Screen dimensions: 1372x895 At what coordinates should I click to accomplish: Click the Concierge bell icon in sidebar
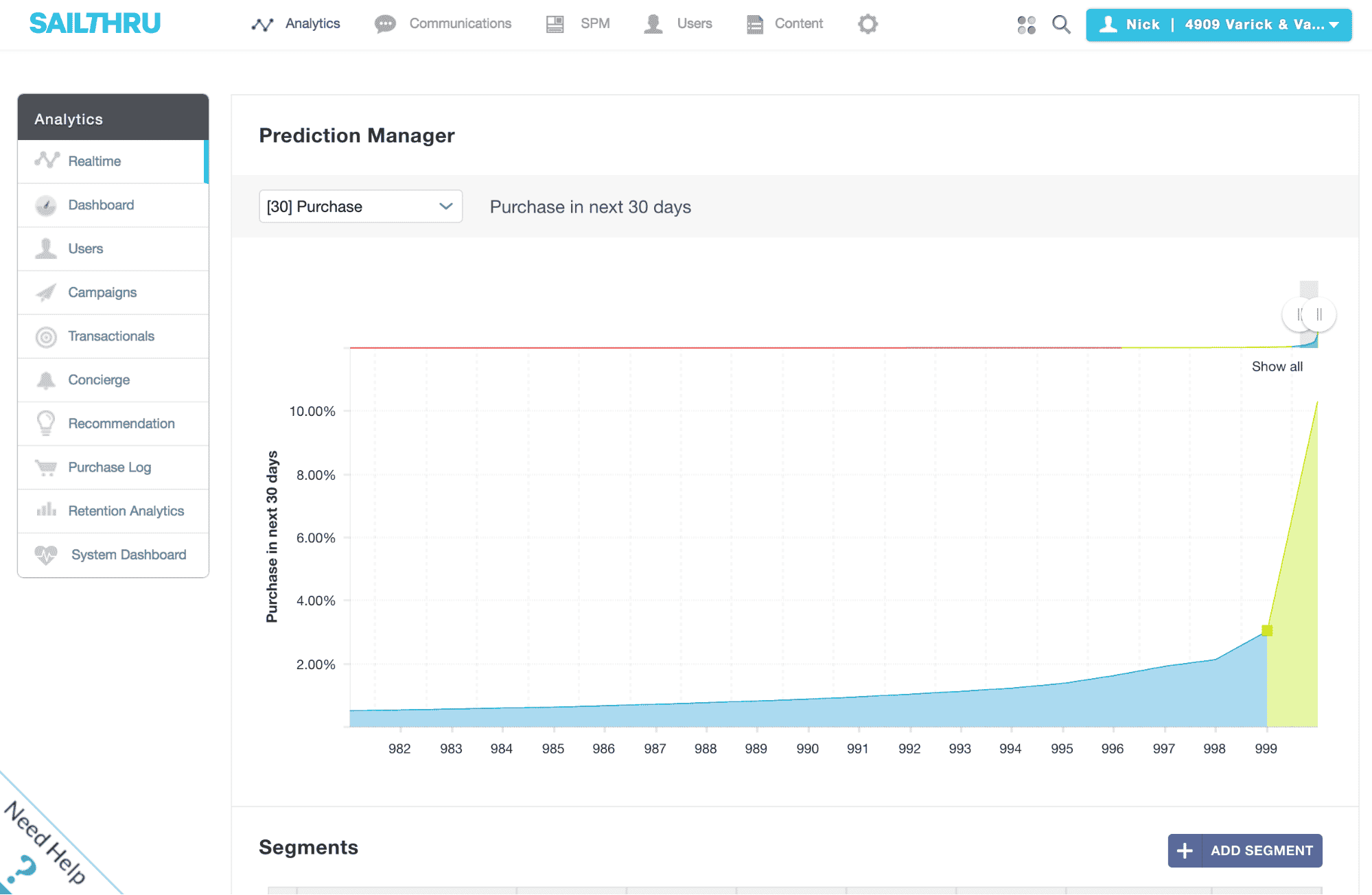(46, 380)
